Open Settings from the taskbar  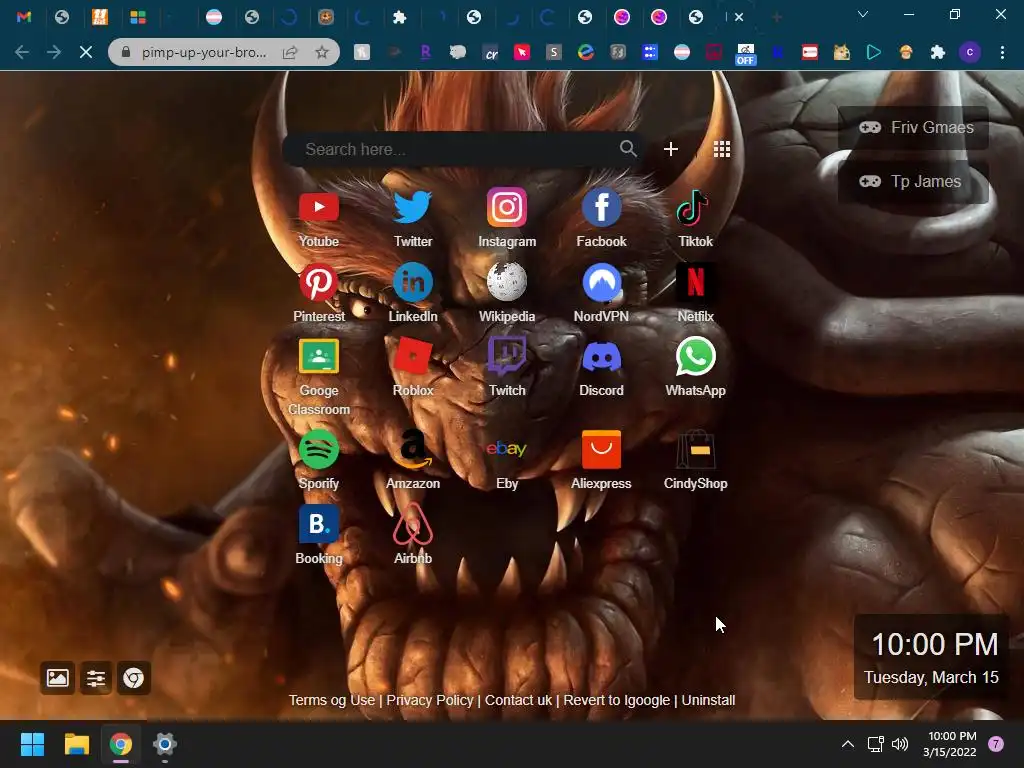[x=165, y=744]
